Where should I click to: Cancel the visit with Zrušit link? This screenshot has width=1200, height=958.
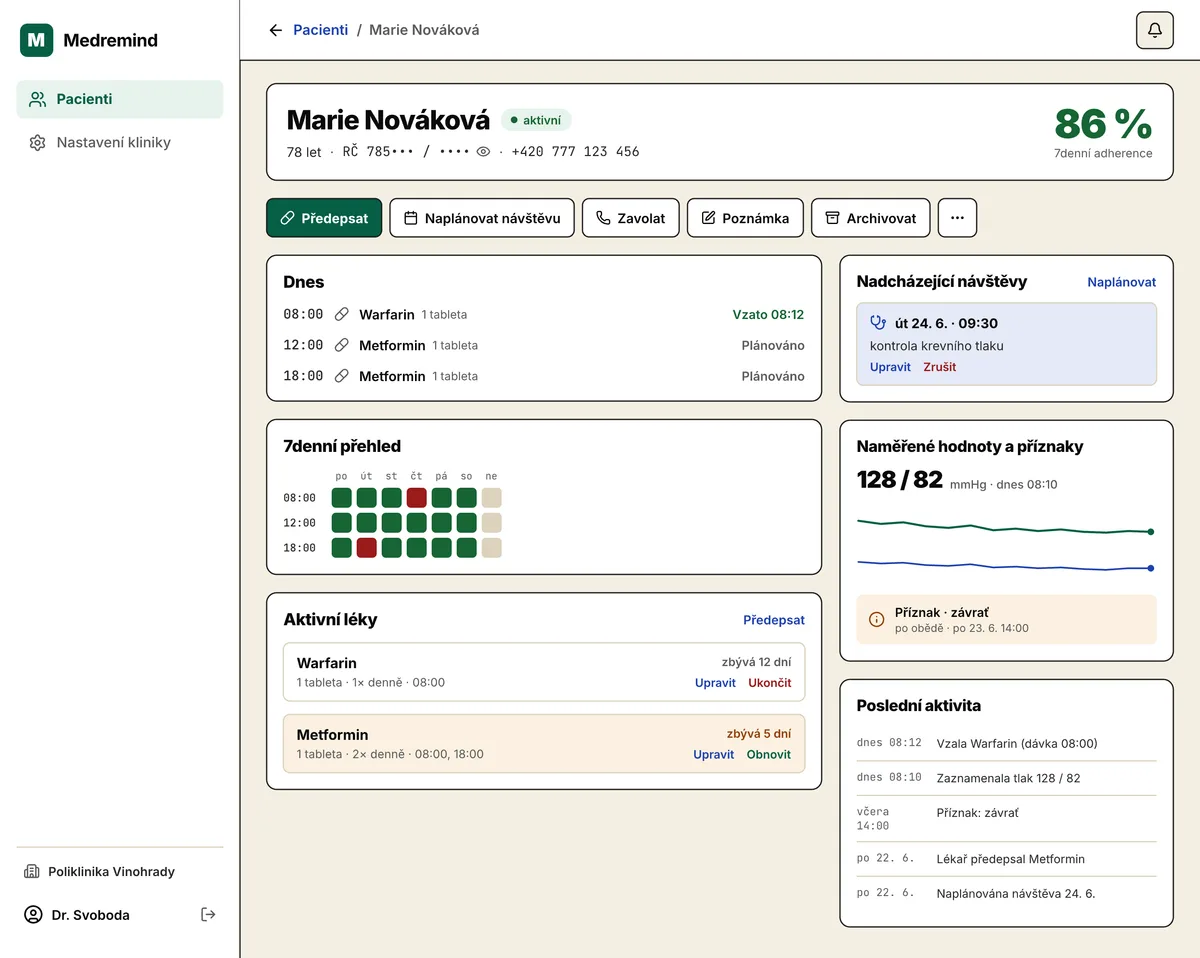pos(940,367)
